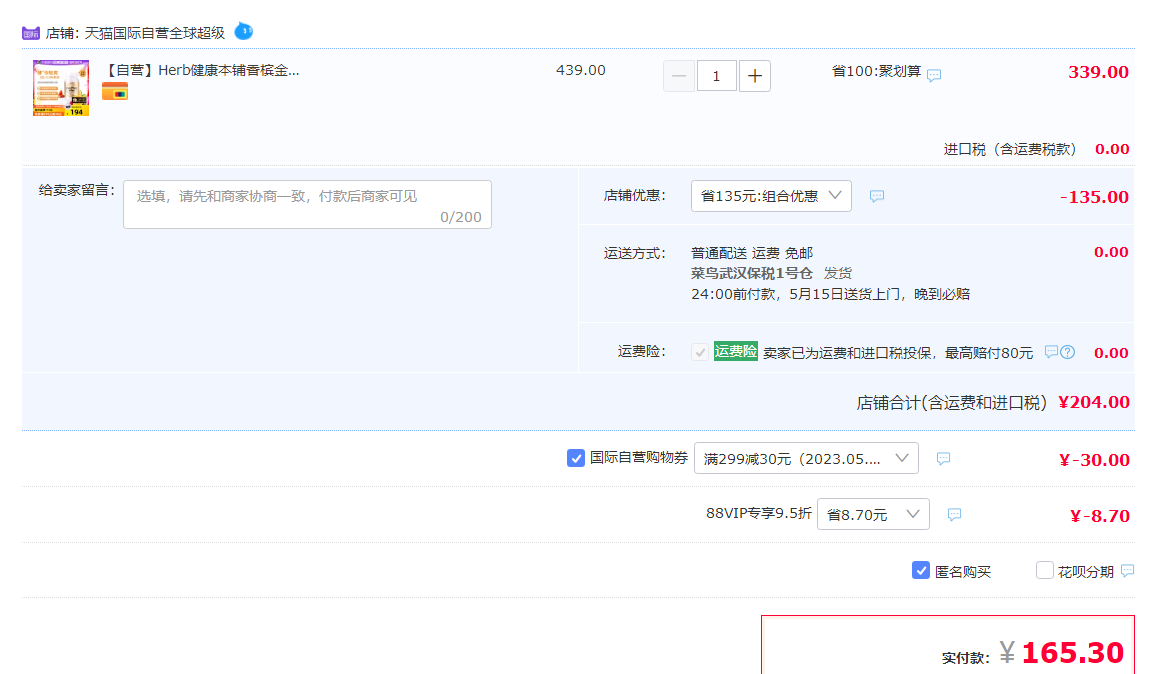Click the green 运费险 badge
Viewport: 1165px width, 674px height.
(736, 351)
